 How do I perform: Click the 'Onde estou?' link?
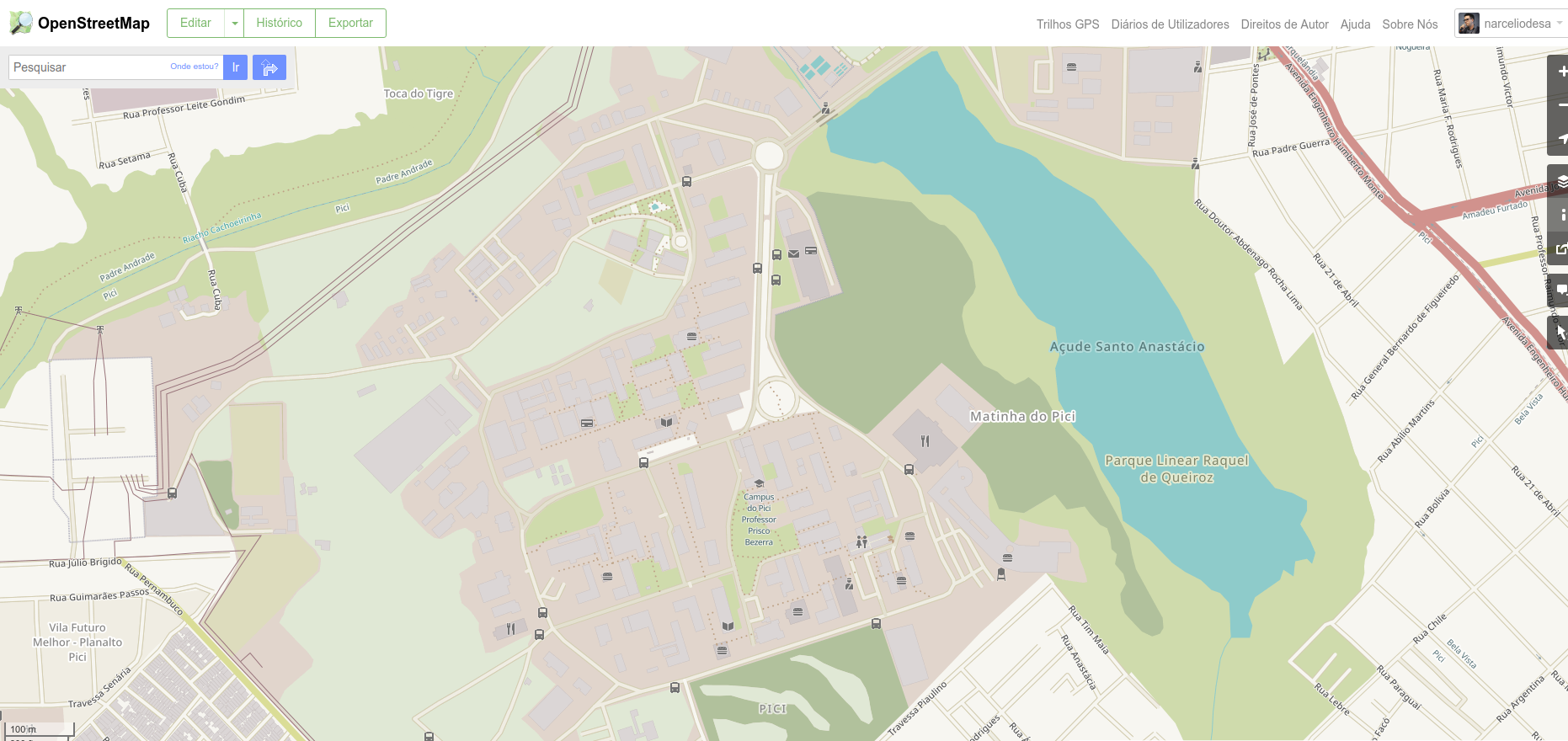195,67
